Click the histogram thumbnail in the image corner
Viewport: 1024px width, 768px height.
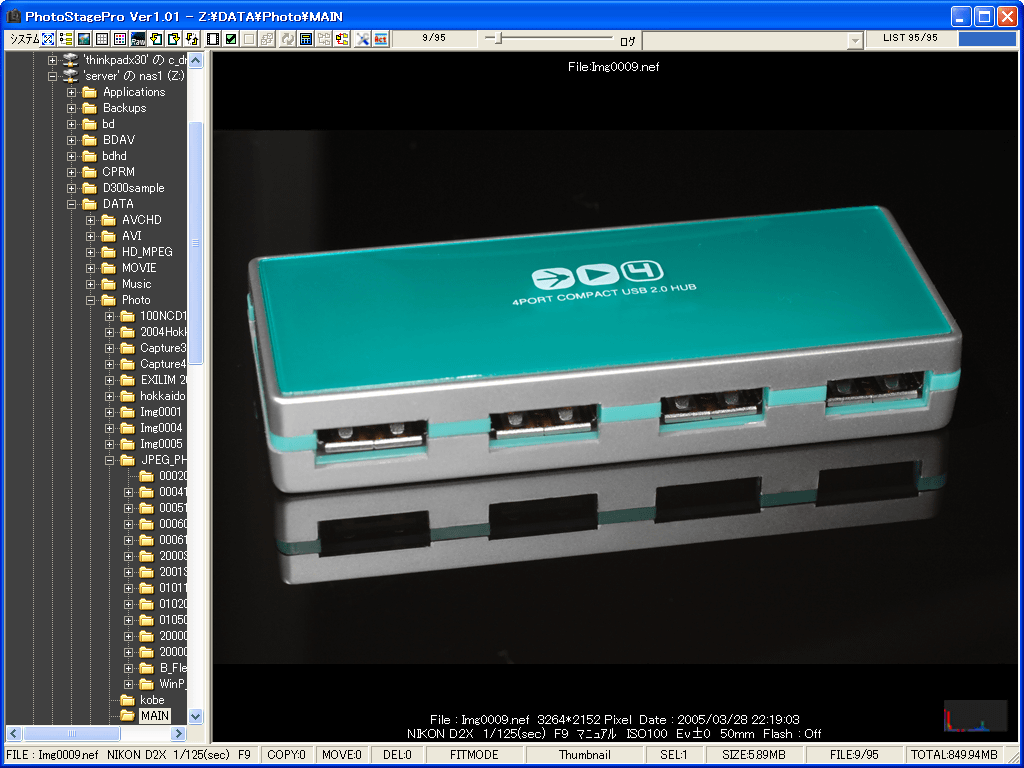pos(975,716)
